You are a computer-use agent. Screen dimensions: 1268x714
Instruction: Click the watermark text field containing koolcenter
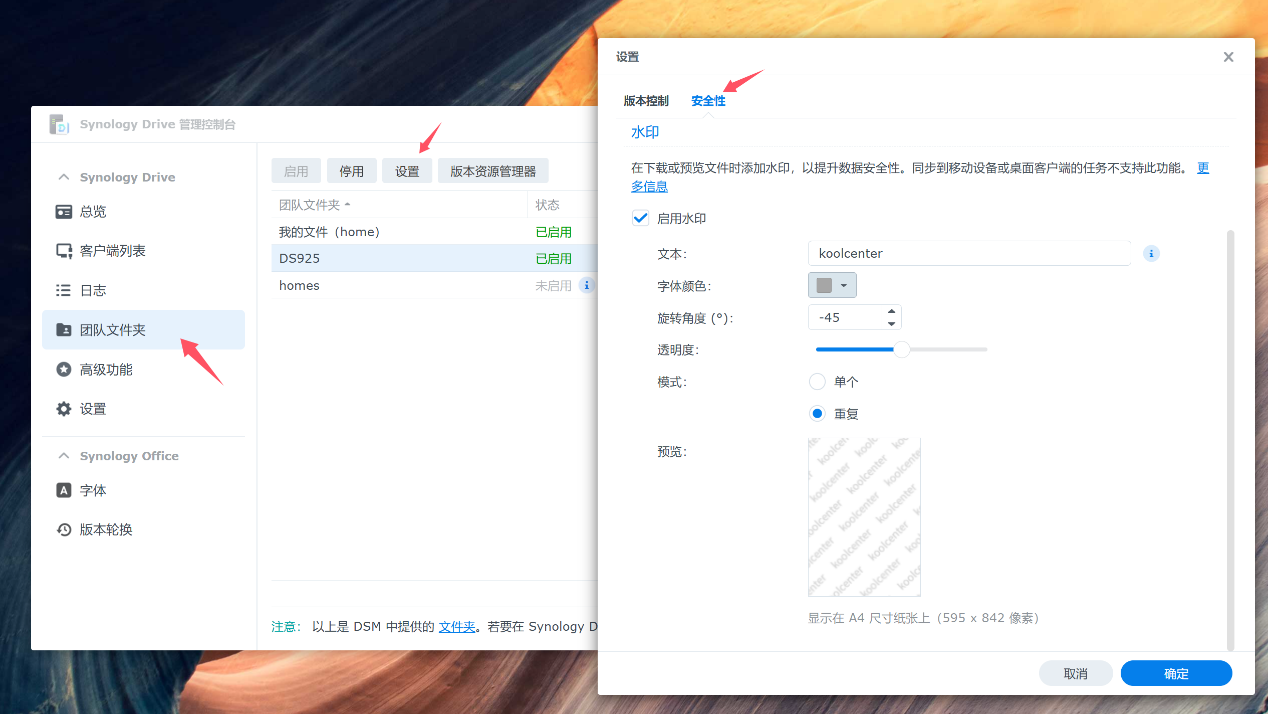click(x=969, y=253)
